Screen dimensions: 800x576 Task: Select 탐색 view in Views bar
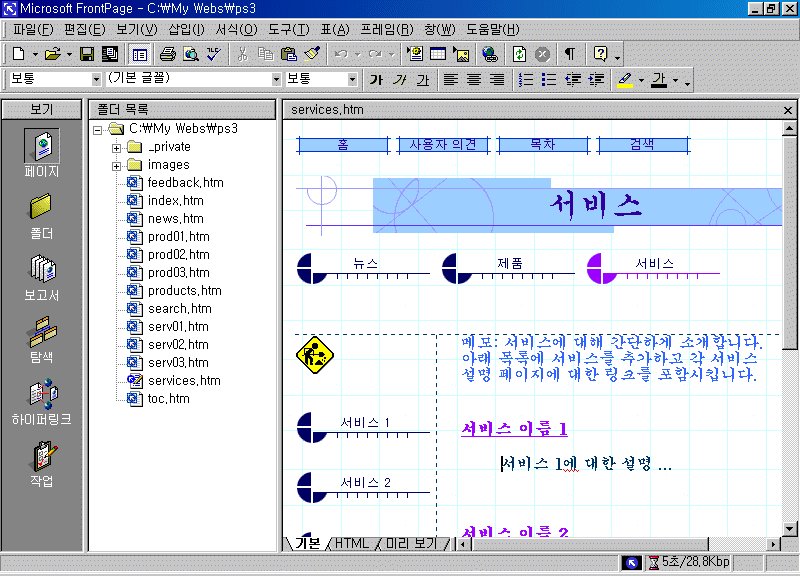point(42,340)
